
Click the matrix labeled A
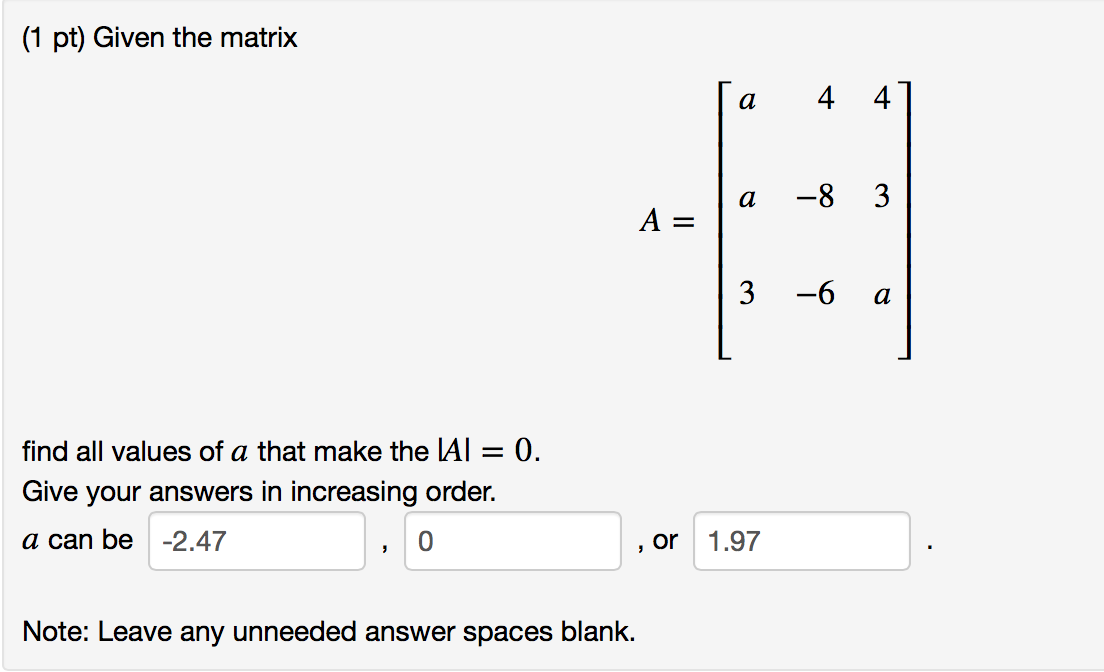[x=810, y=222]
